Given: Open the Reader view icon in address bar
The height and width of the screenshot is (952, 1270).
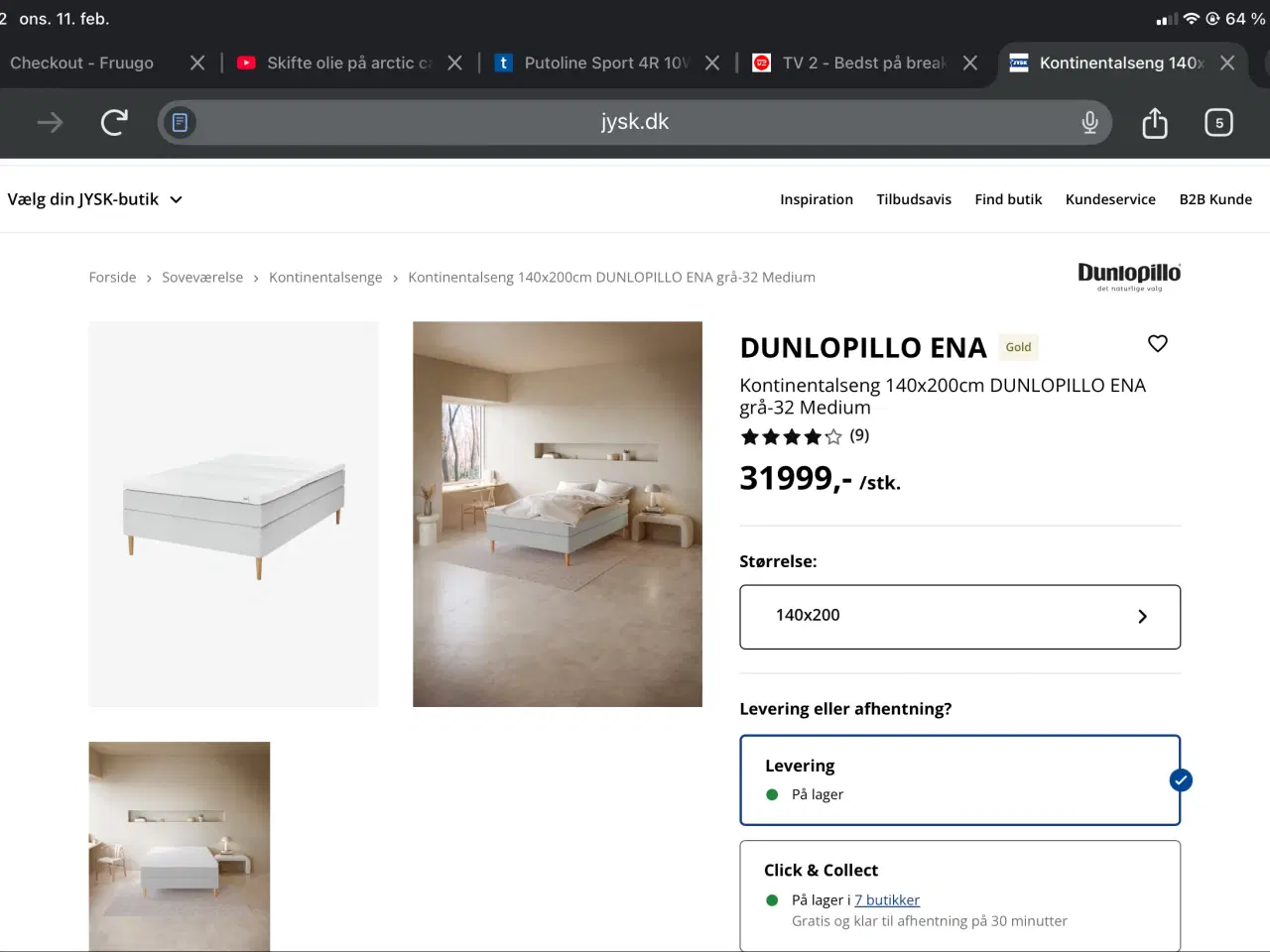Looking at the screenshot, I should point(179,121).
